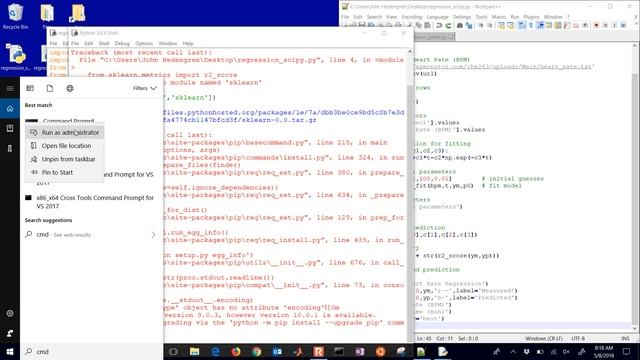Choose Run as administrator from context menu
This screenshot has height=360, width=640.
(64, 132)
